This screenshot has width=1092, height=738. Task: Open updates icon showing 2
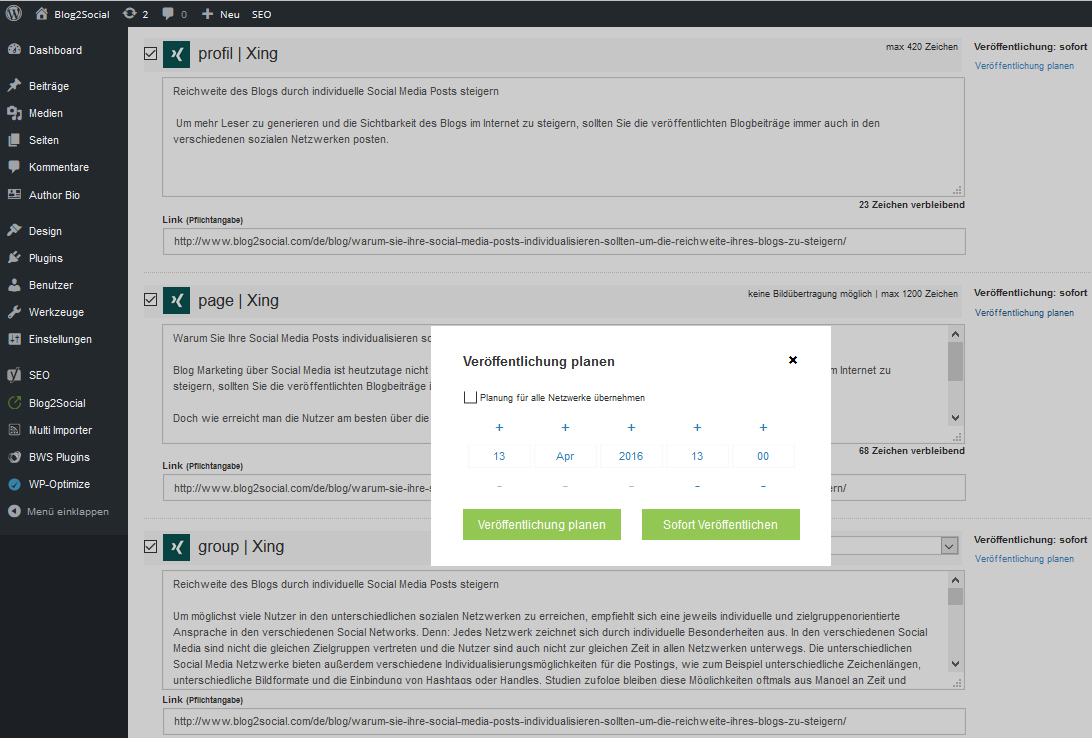coord(130,13)
